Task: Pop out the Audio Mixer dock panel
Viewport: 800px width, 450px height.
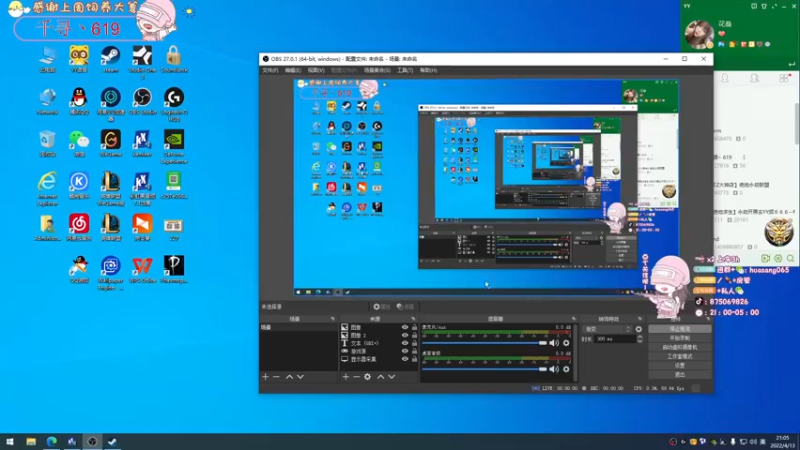Action: click(x=573, y=319)
